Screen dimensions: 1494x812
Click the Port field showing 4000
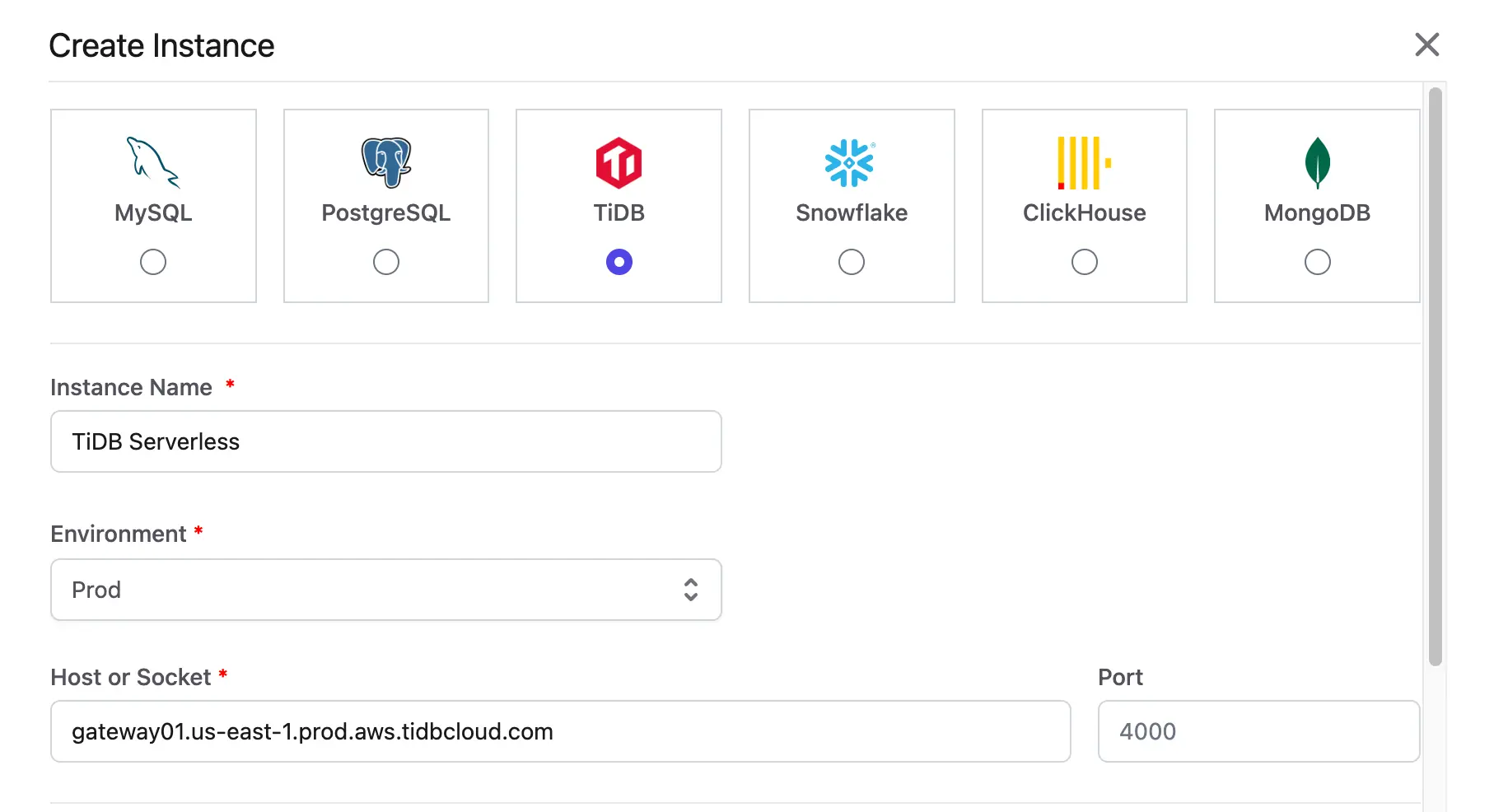pos(1258,731)
